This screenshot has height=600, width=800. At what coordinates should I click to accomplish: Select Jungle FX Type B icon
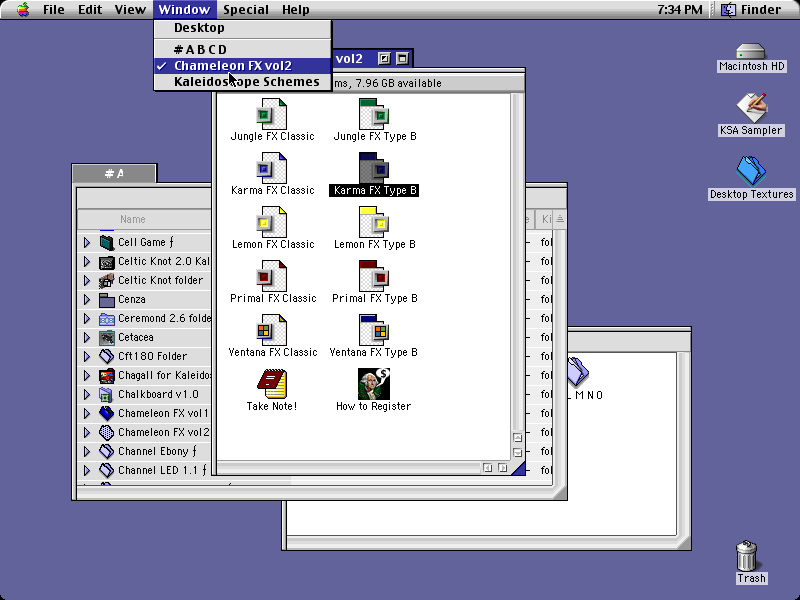pos(374,114)
